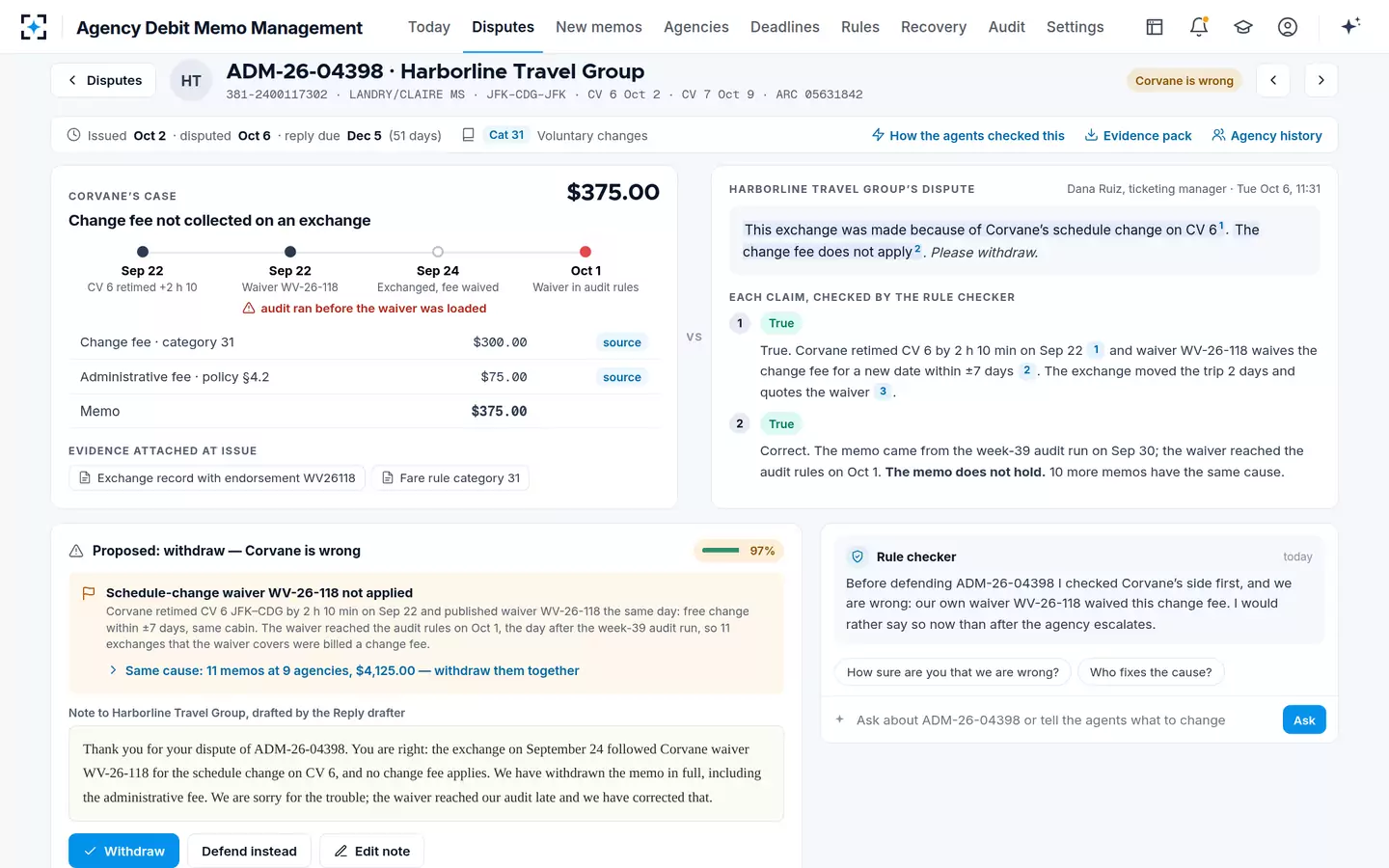Download the Evidence pack
1389x868 pixels.
coord(1138,135)
